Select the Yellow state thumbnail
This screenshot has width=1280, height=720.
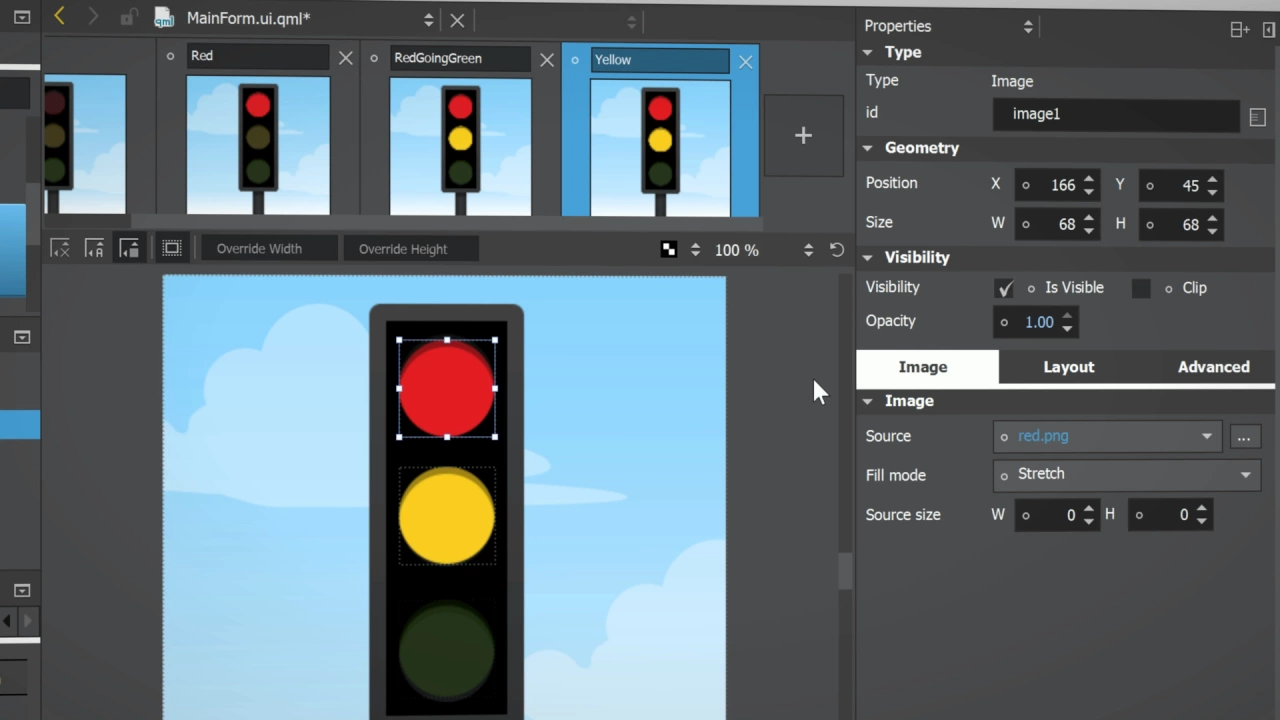(660, 148)
